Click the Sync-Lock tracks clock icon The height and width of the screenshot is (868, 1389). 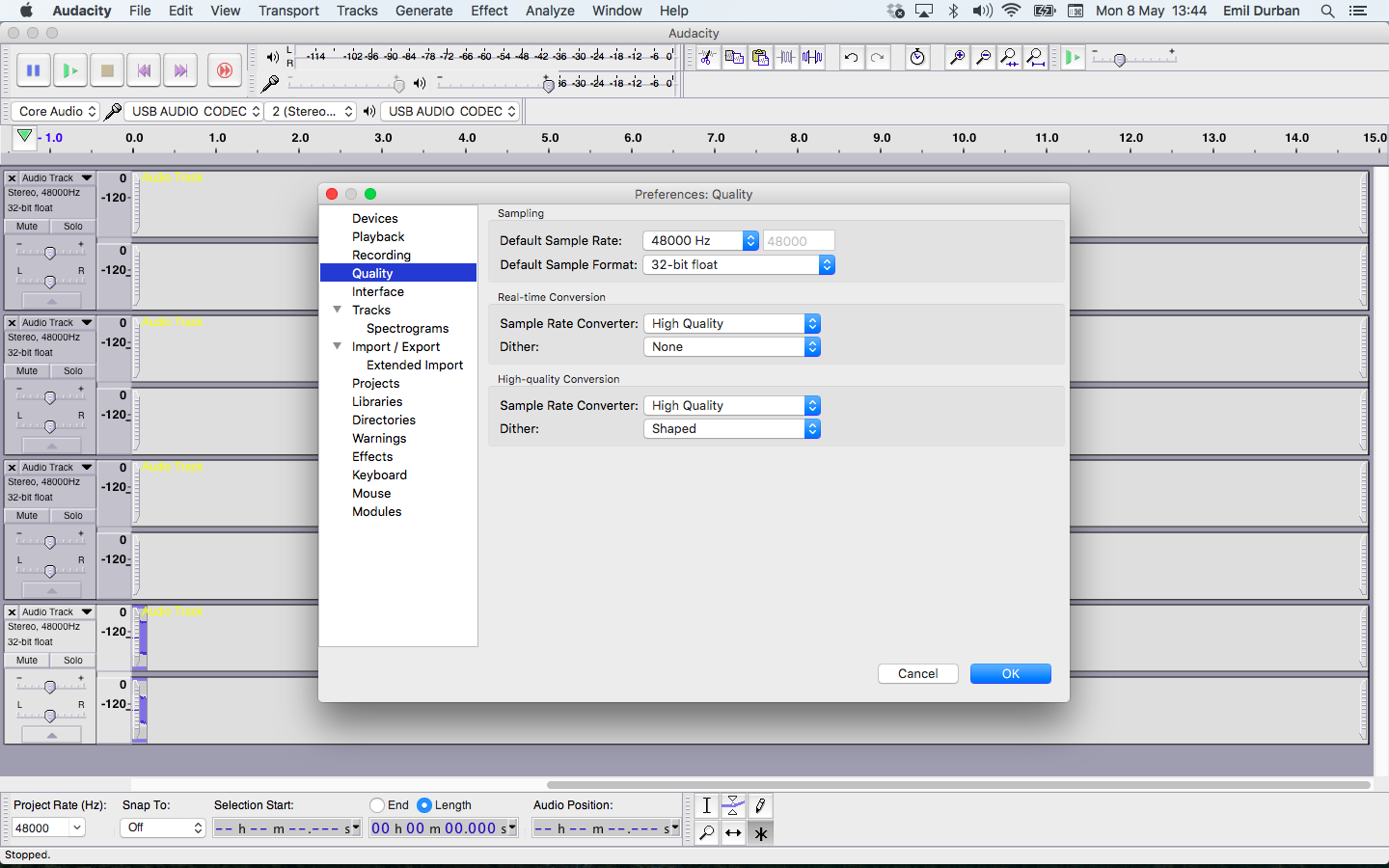[917, 57]
